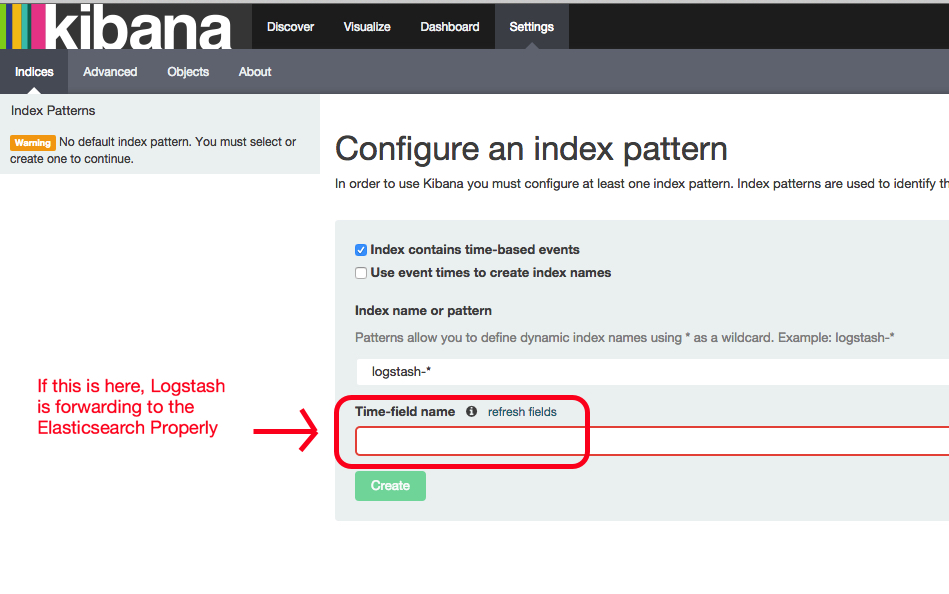Viewport: 949px width, 594px height.
Task: Click the Index Patterns sidebar heading
Action: tap(53, 111)
